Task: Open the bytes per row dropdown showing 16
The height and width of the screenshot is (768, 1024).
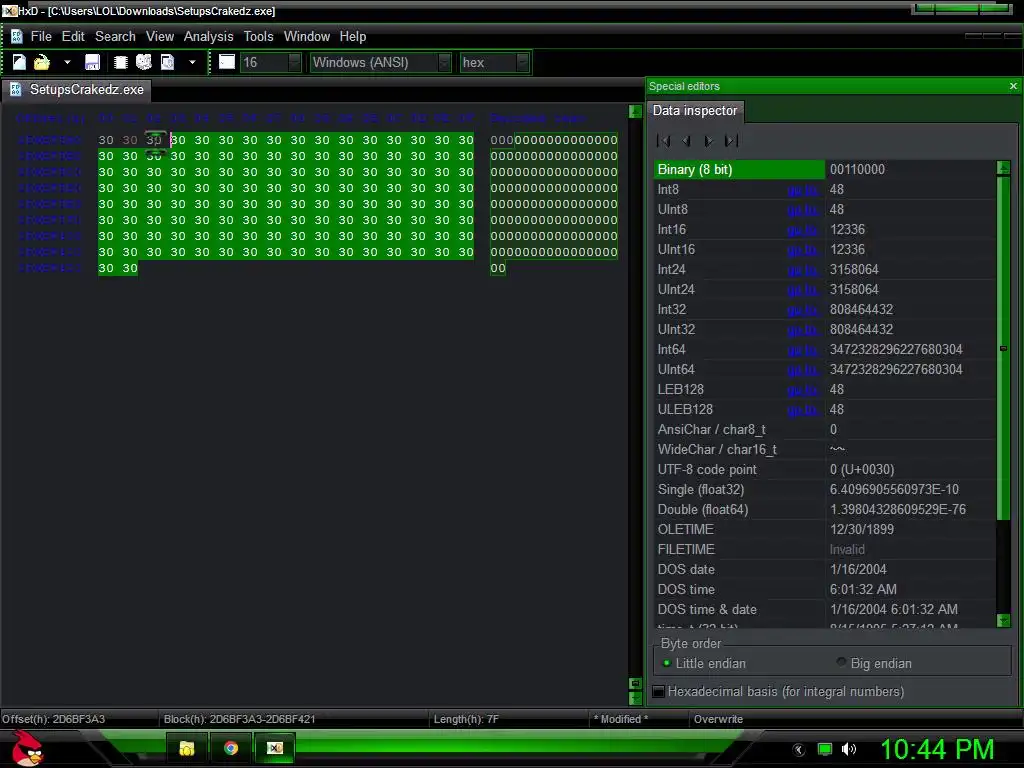Action: (295, 62)
